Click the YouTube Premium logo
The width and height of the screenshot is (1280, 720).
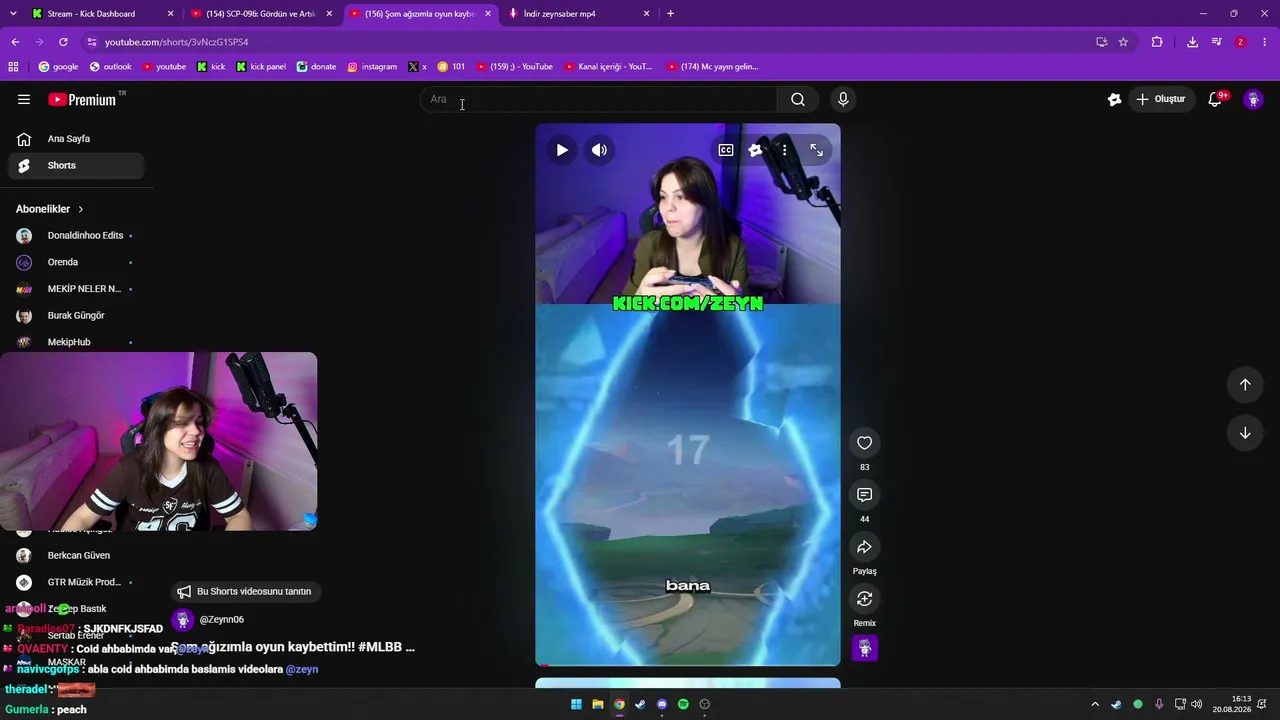82,99
